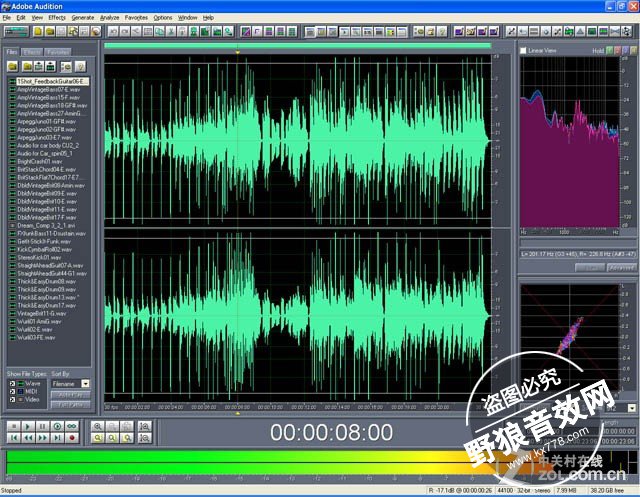Play to end with circled play button
640x497 pixels.
point(57,426)
